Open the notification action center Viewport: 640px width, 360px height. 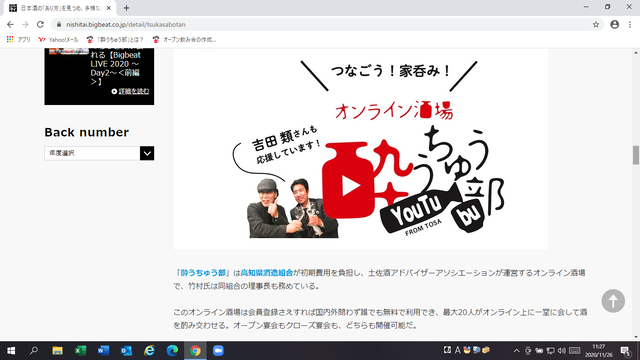click(626, 351)
